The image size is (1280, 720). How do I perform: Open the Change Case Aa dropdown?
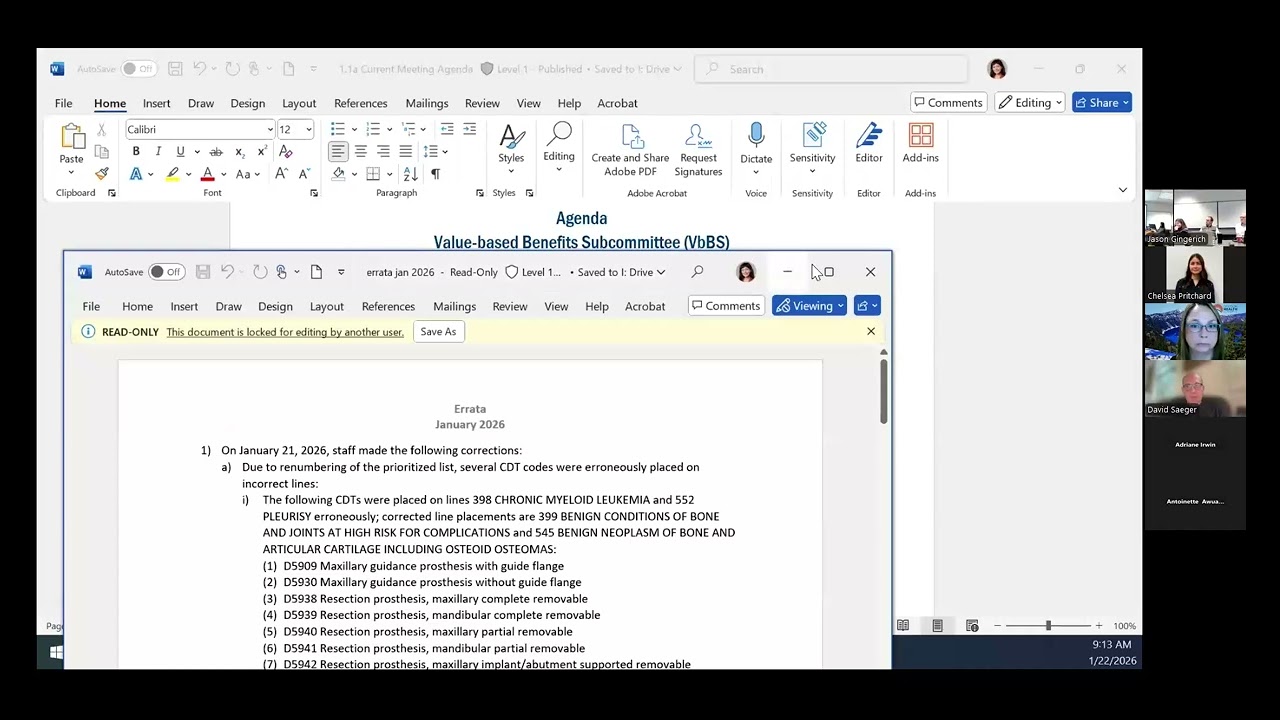247,174
